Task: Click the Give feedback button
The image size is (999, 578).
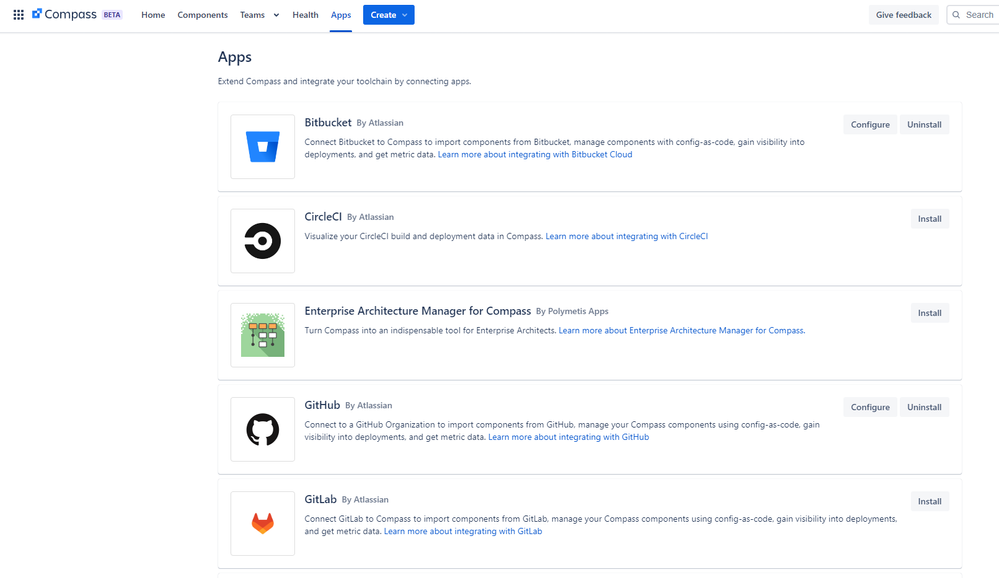Action: tap(903, 15)
